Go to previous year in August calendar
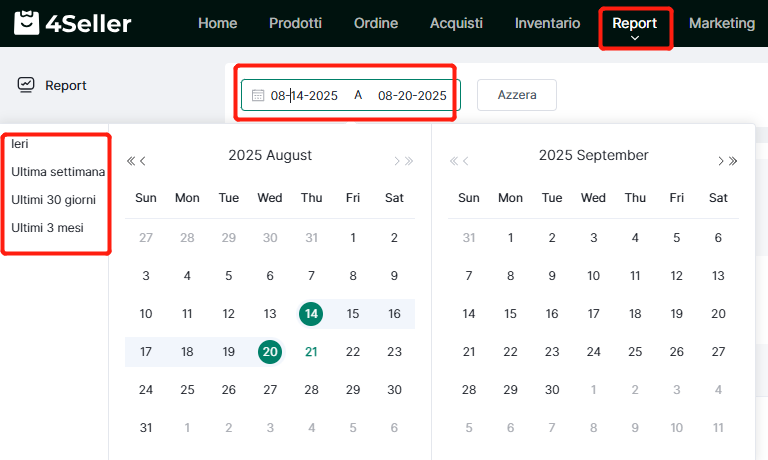This screenshot has height=460, width=768. click(131, 161)
